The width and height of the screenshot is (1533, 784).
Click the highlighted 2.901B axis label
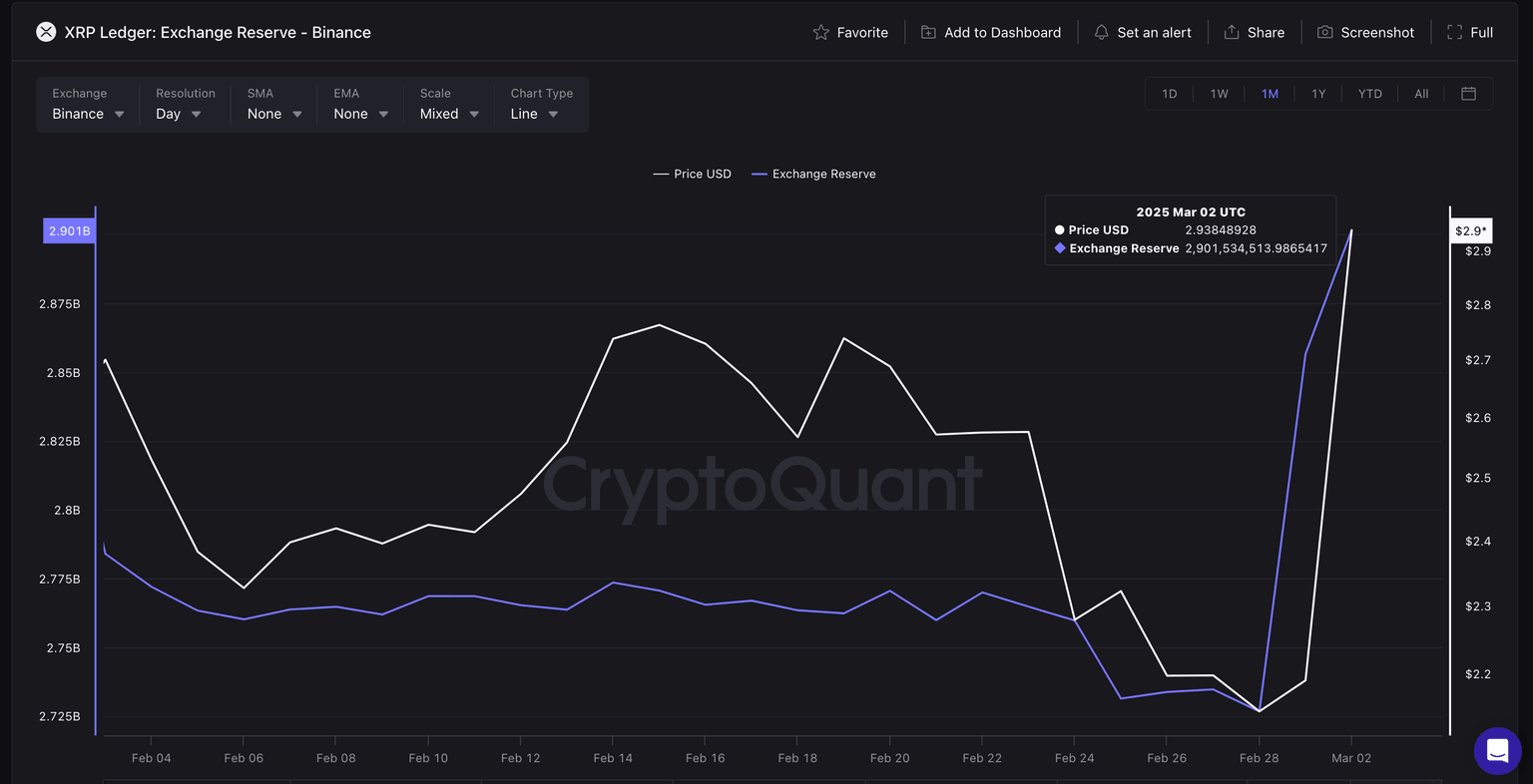pos(68,229)
